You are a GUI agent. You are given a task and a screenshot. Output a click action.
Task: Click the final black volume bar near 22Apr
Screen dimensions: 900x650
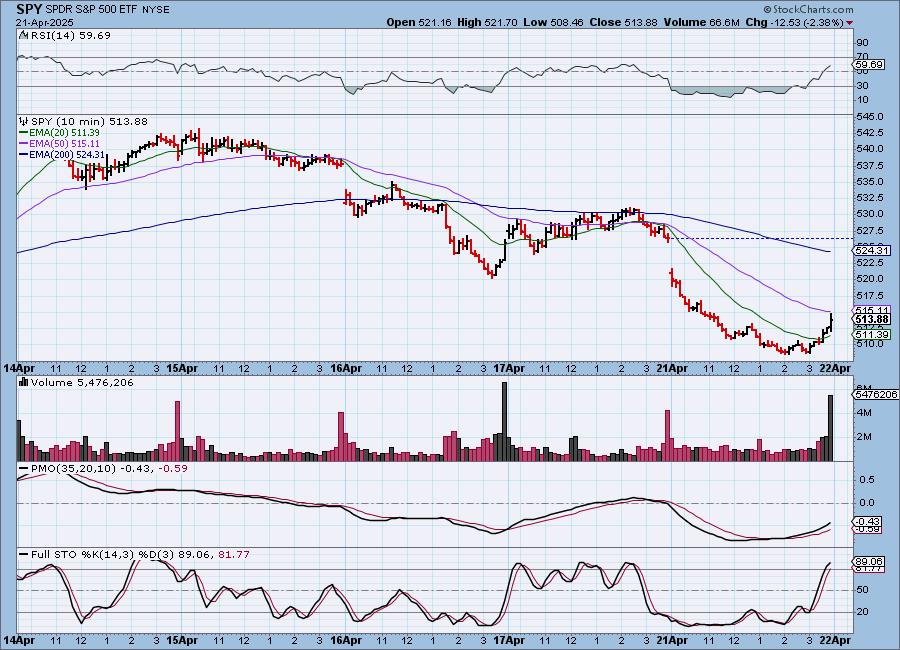coord(830,428)
